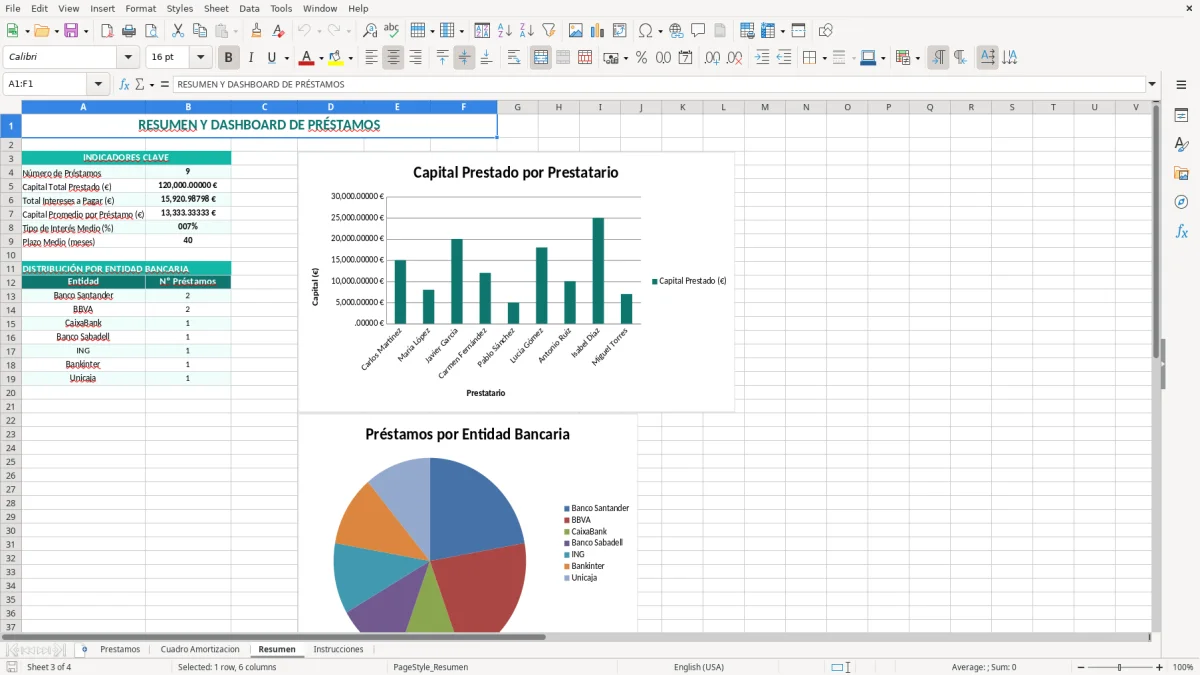Click column header G
Image resolution: width=1200 pixels, height=675 pixels.
[517, 107]
